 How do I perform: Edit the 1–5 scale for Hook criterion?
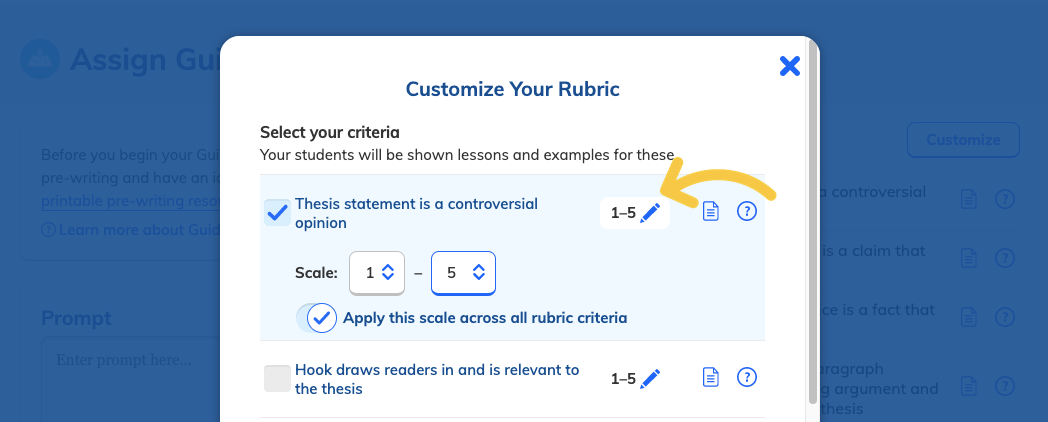pos(635,379)
